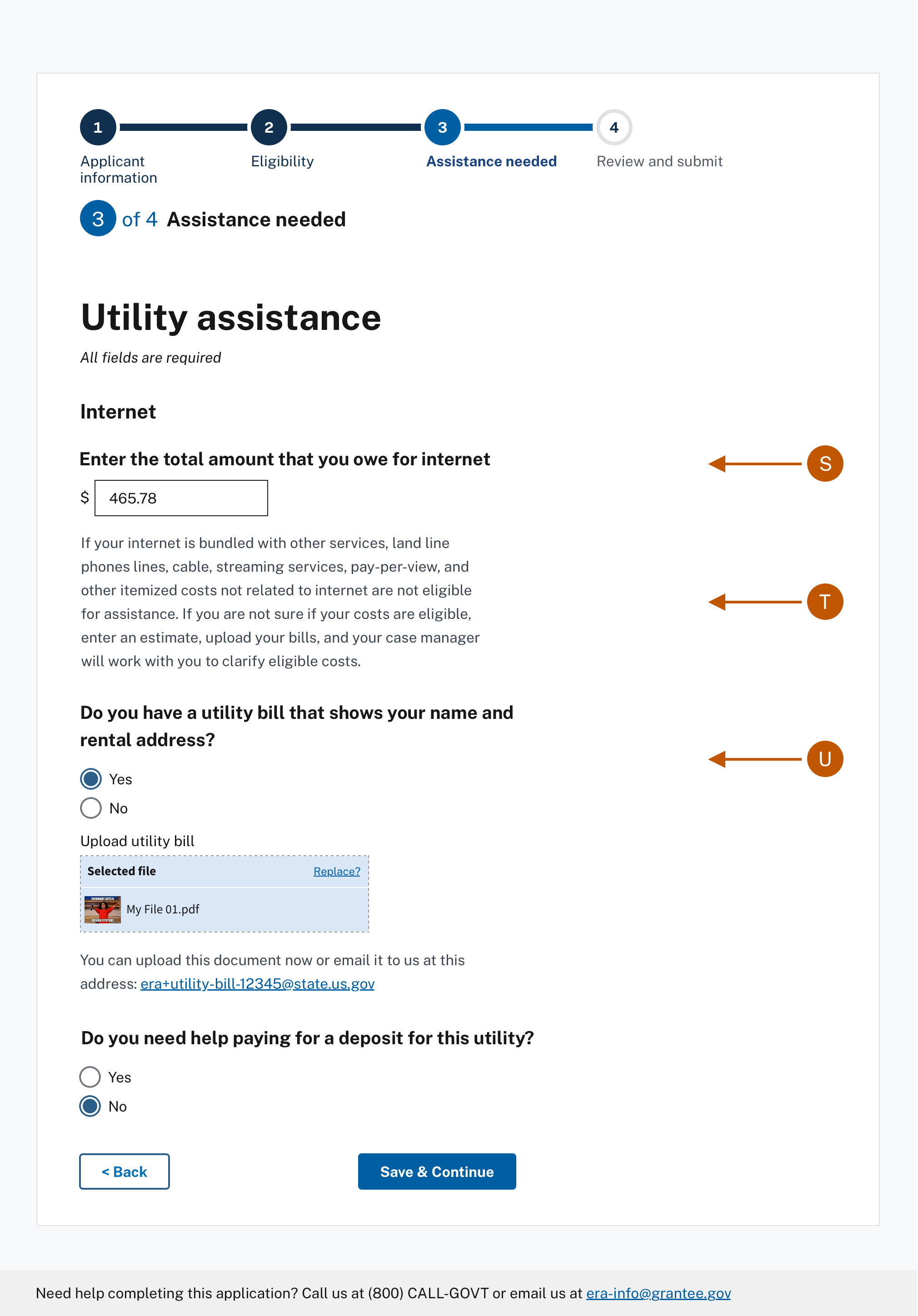918x1316 pixels.
Task: Click the orange arrow T annotation icon
Action: tap(824, 601)
